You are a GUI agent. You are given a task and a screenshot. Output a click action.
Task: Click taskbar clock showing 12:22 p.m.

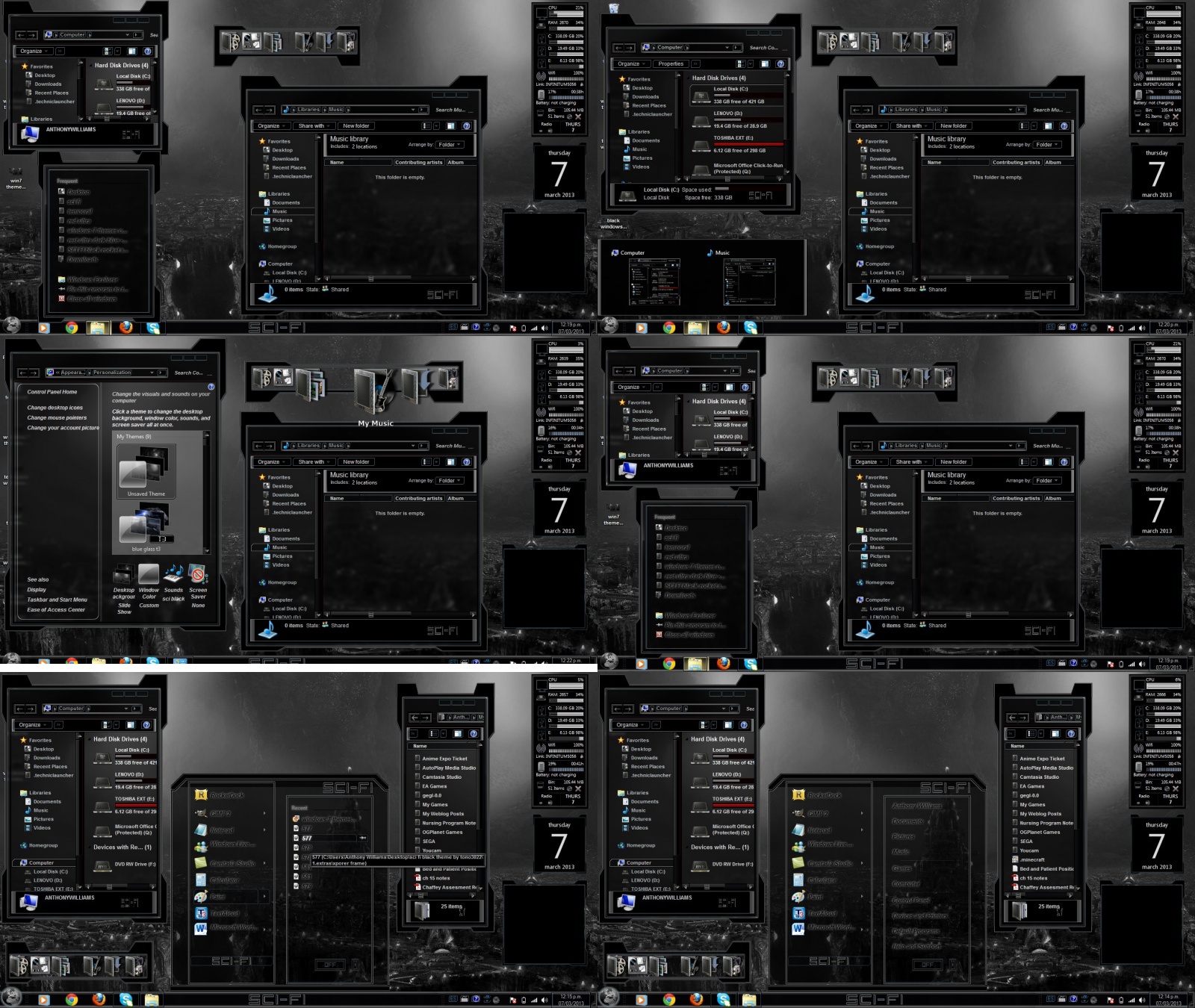coord(571,660)
